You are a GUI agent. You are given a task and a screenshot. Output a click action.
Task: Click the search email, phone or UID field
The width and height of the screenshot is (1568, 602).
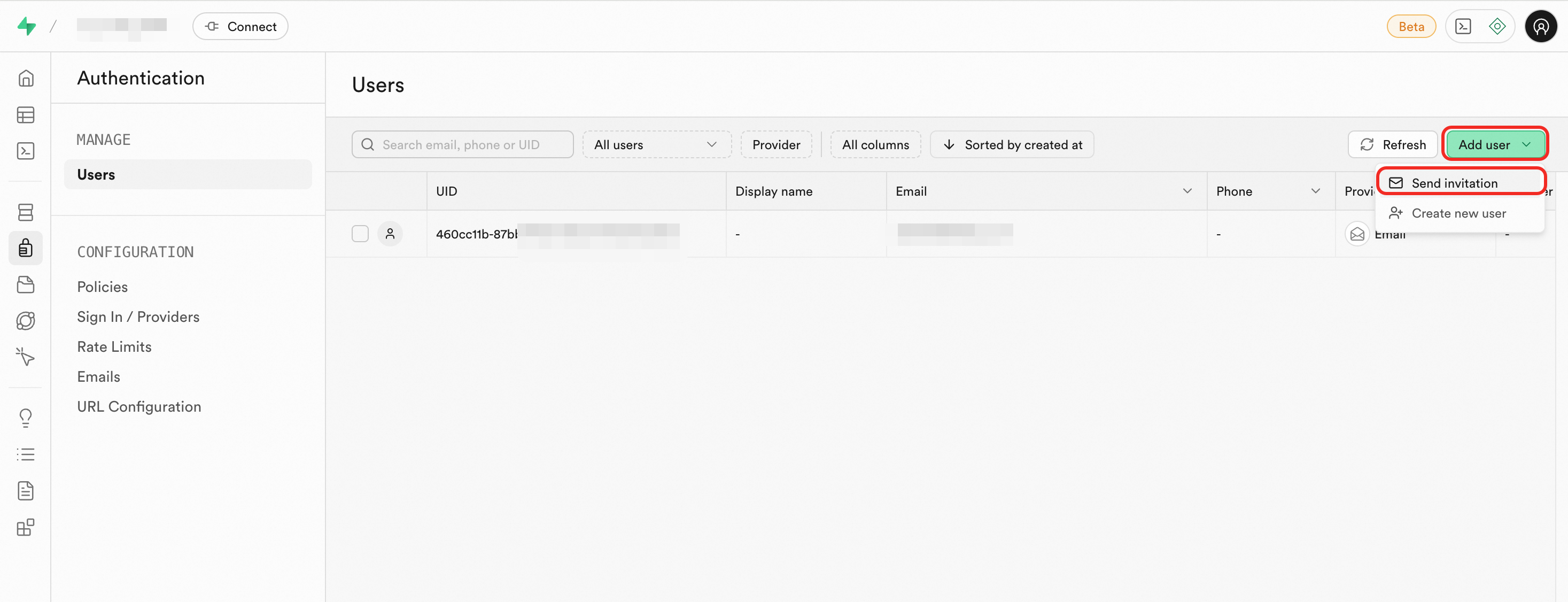463,145
